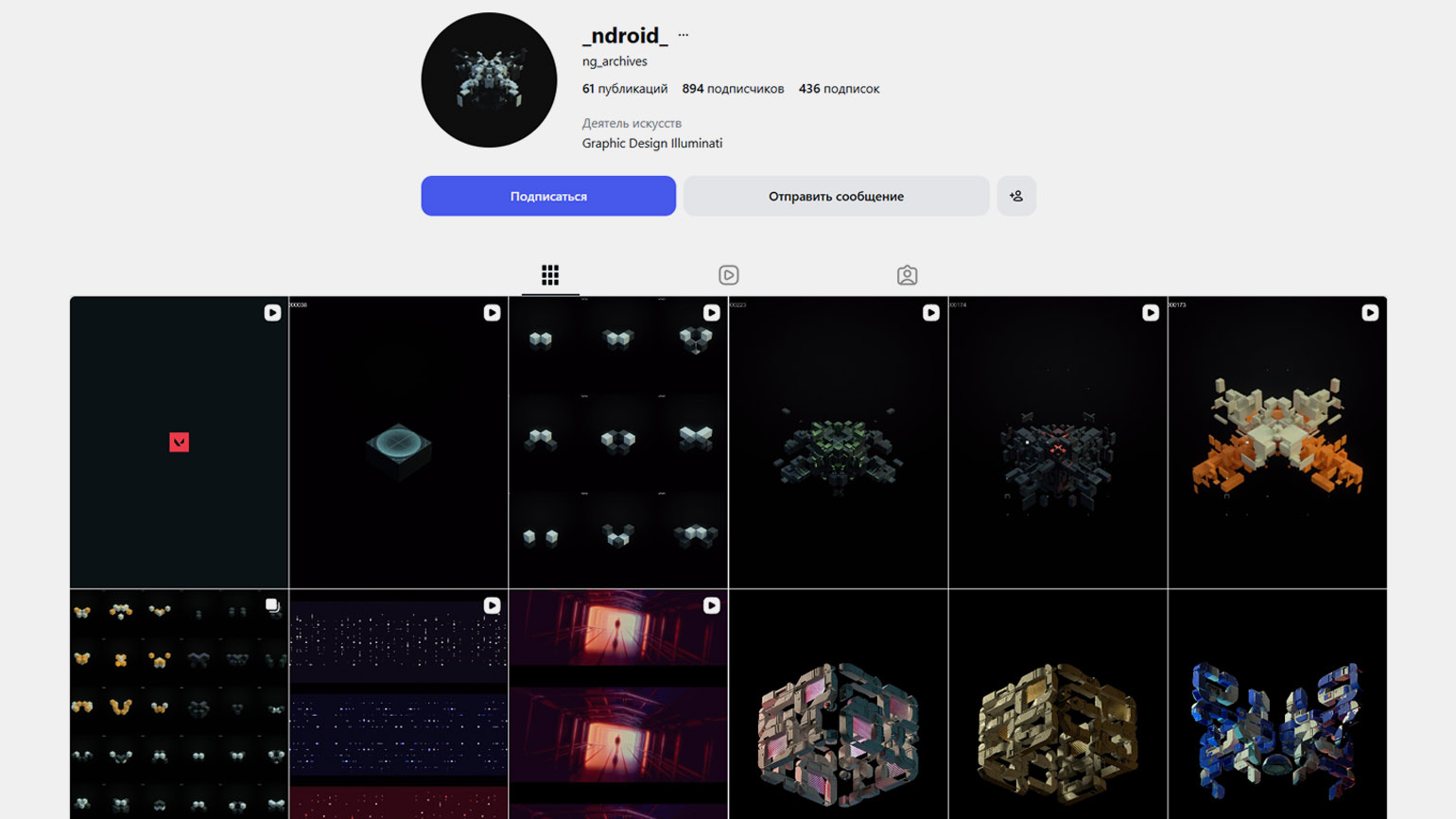Open the three-dot options next to _ndroid_
Screen dimensions: 1456x819
[x=684, y=35]
